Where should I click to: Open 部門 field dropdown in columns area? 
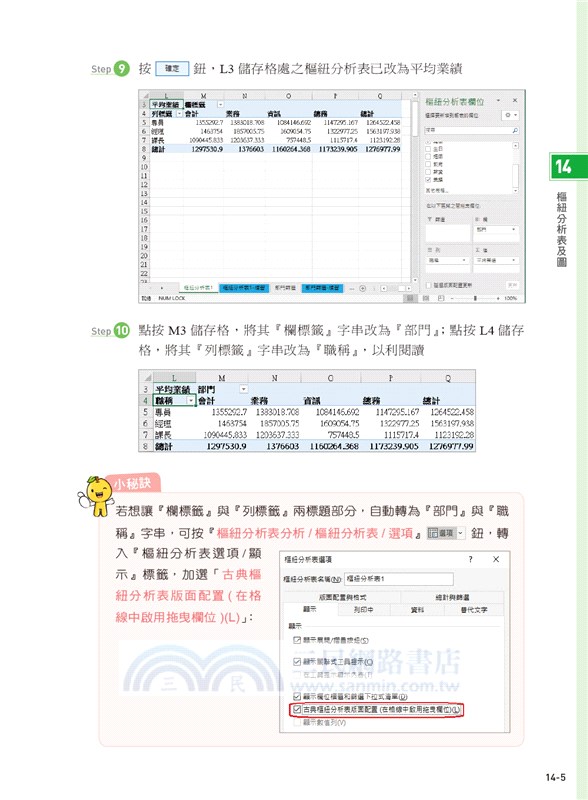coord(513,230)
